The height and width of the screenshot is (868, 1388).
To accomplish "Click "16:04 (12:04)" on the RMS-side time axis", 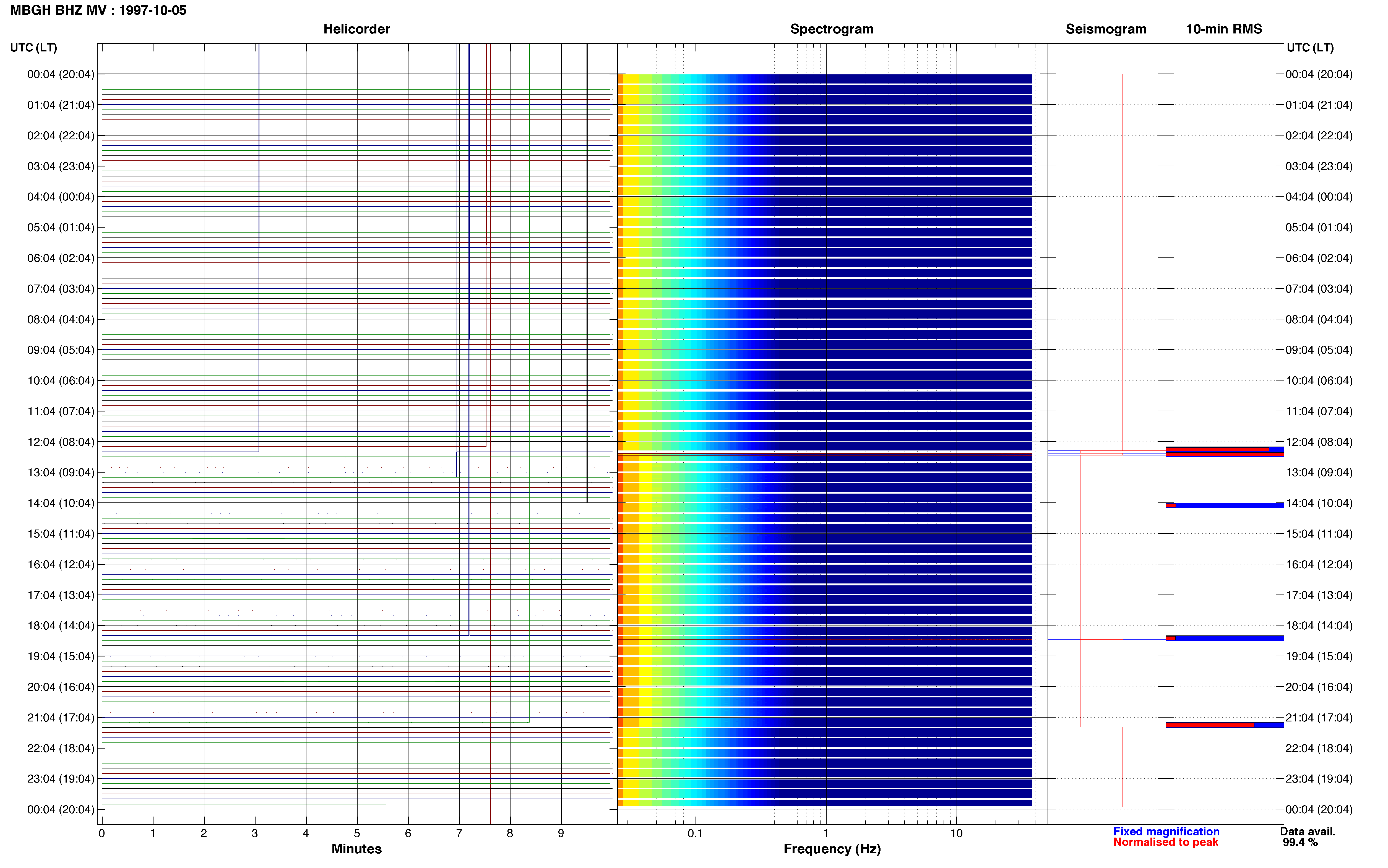I will pyautogui.click(x=1319, y=564).
